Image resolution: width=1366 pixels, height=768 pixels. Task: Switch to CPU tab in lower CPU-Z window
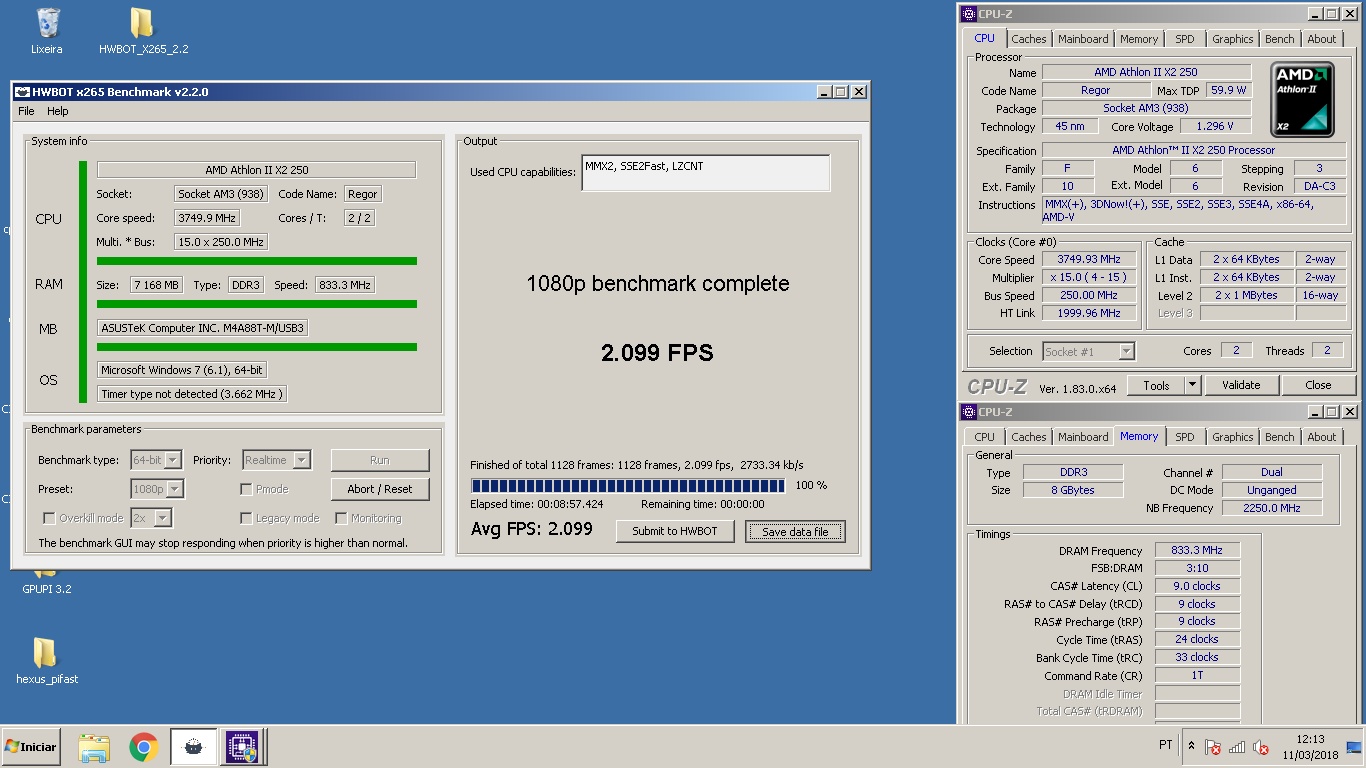pyautogui.click(x=985, y=437)
